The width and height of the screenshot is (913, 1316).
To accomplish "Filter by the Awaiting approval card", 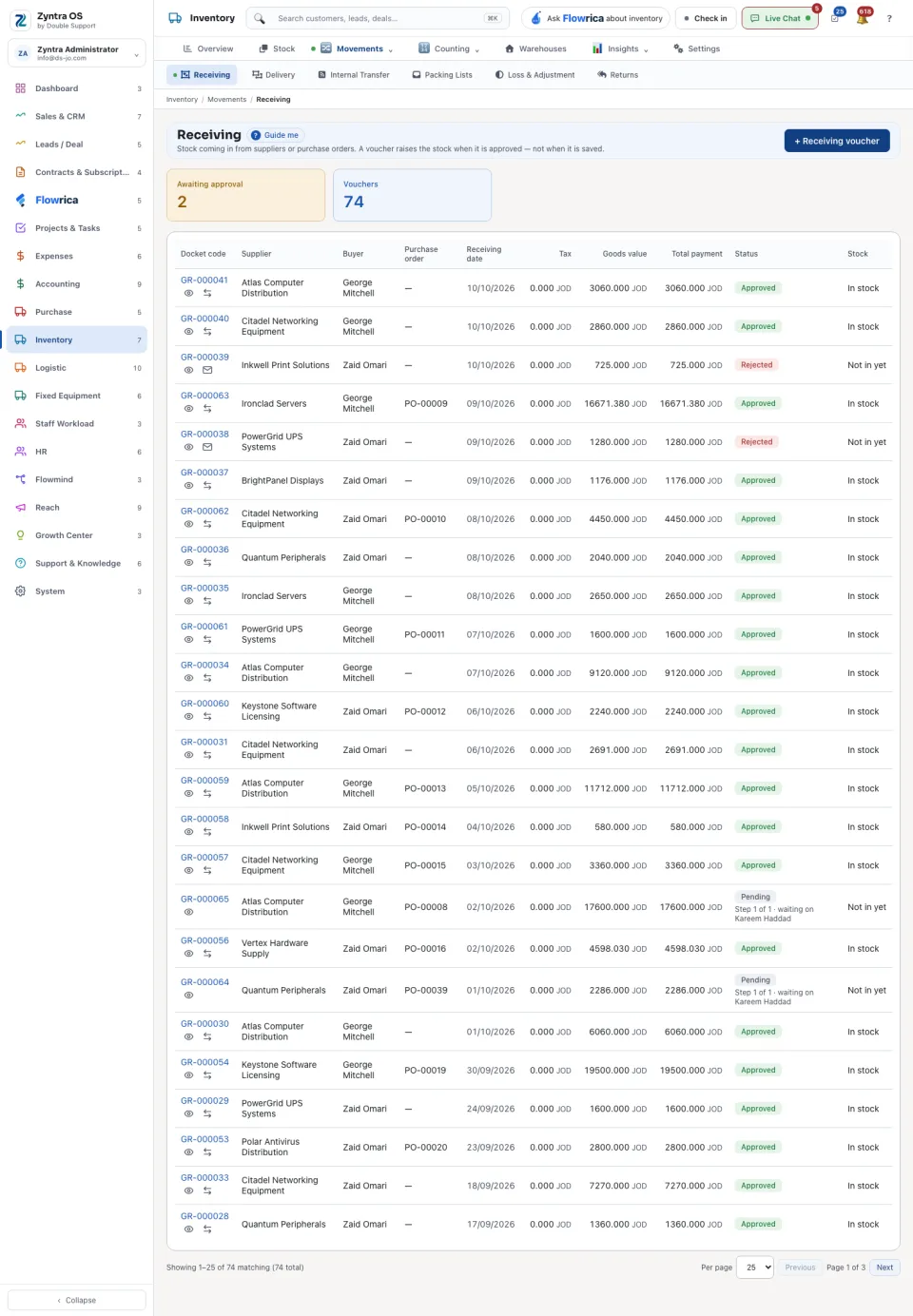I will 245,195.
